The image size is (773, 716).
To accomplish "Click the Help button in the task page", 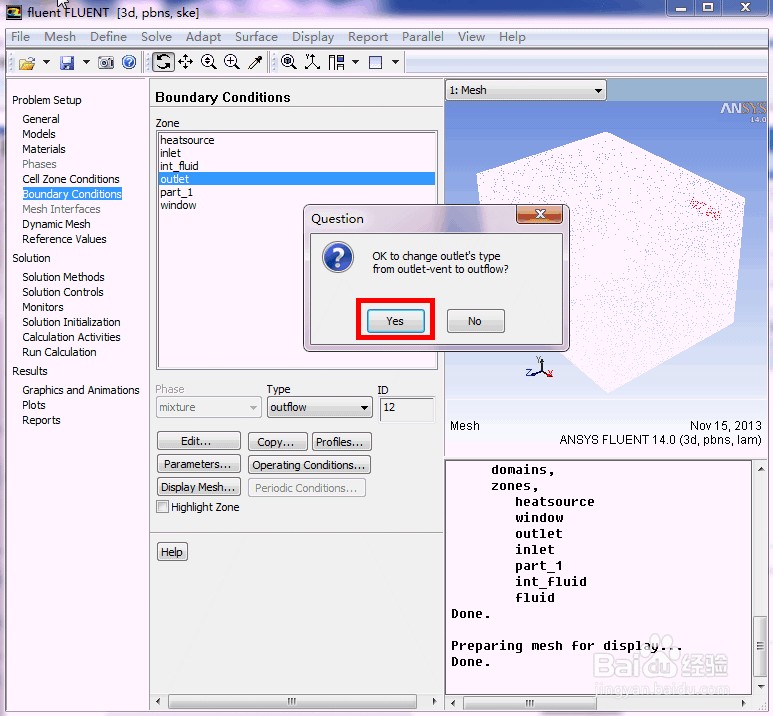I will (172, 552).
